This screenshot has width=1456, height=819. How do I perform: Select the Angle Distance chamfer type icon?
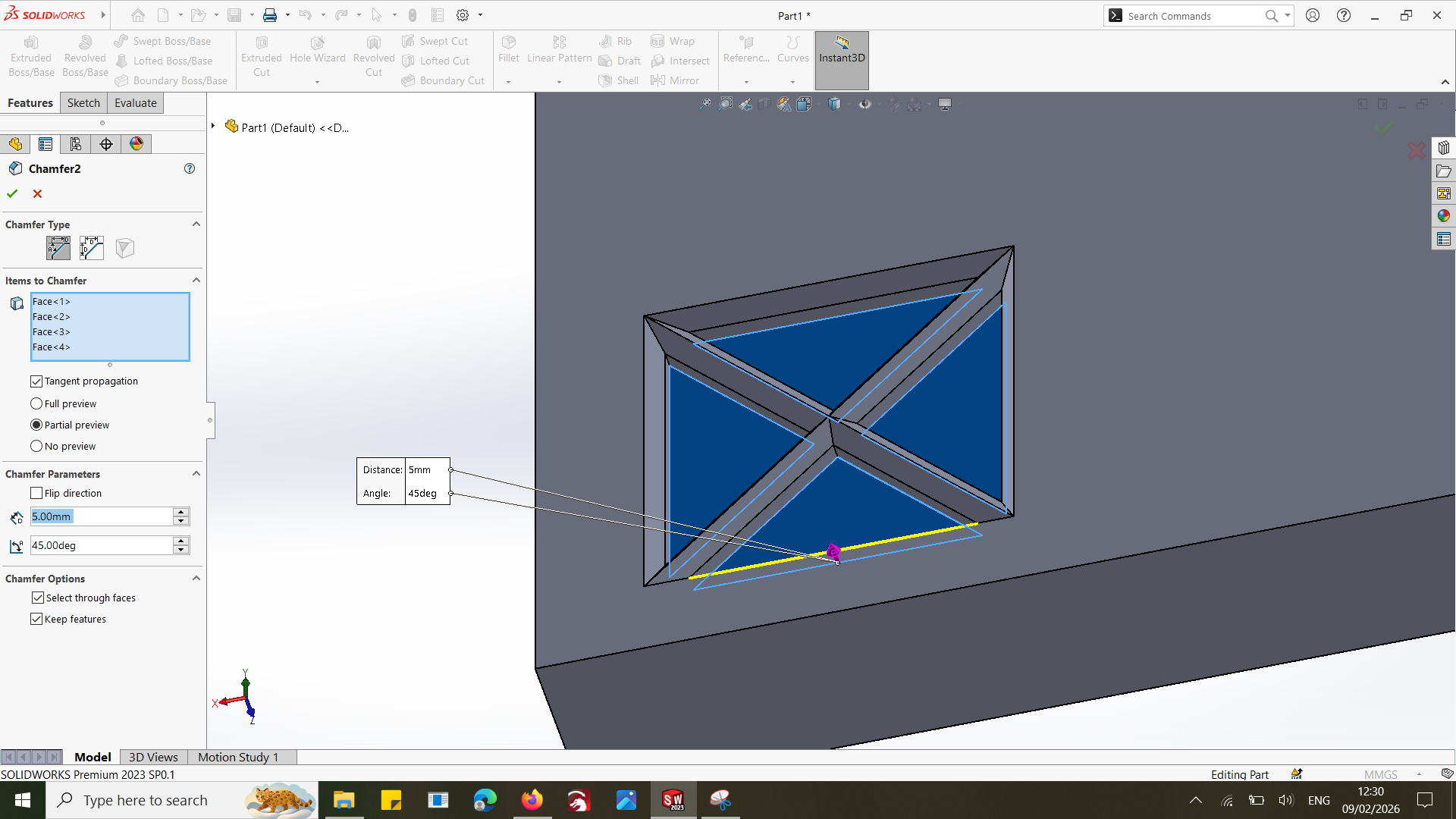[x=58, y=248]
